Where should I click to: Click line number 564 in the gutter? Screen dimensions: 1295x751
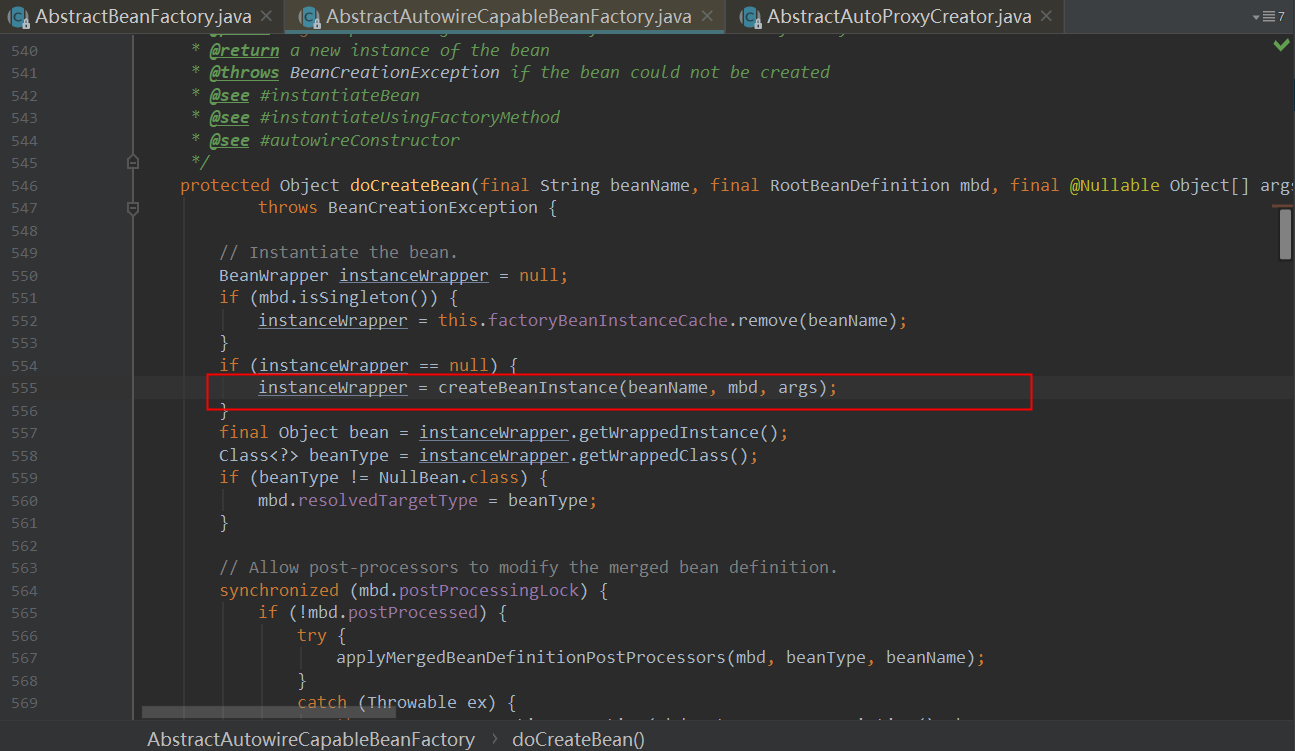click(x=24, y=590)
